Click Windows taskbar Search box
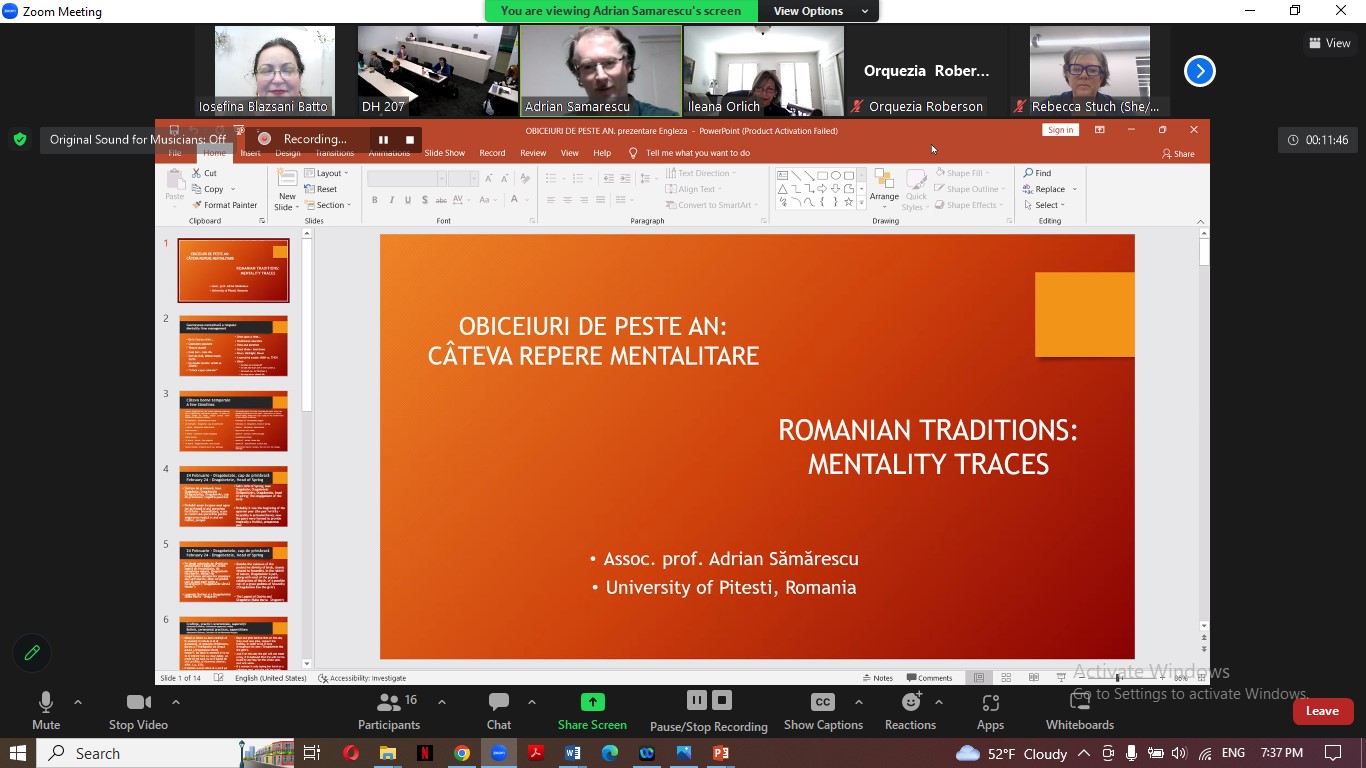 167,753
